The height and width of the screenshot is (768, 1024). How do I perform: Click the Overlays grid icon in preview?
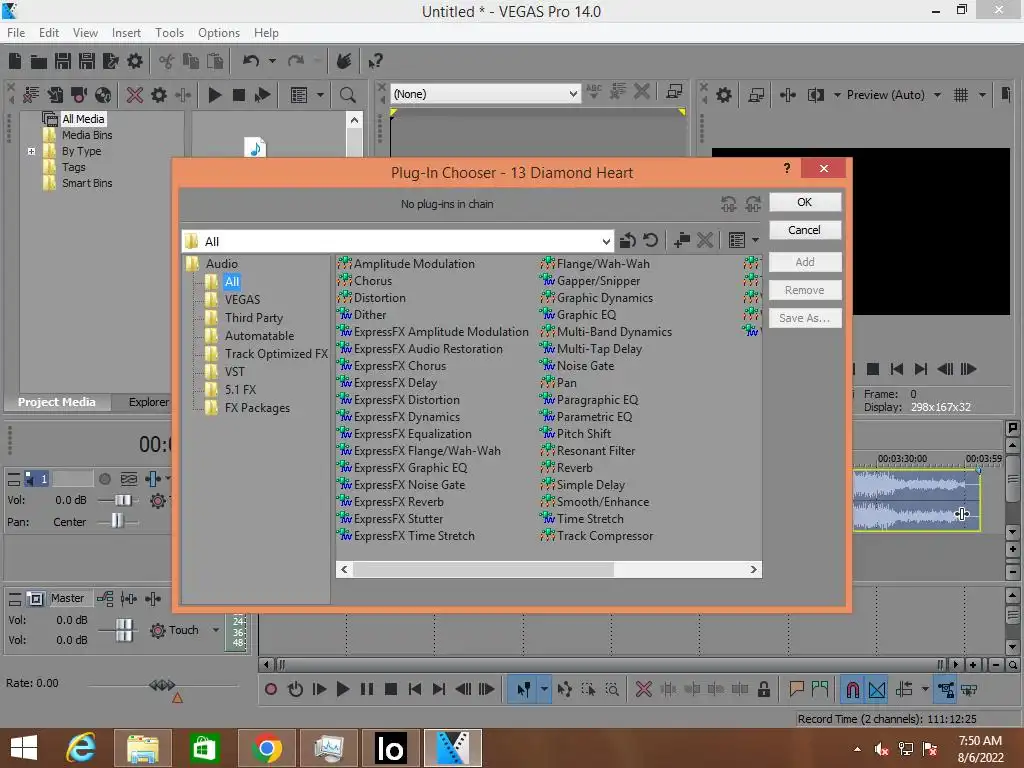pyautogui.click(x=961, y=95)
